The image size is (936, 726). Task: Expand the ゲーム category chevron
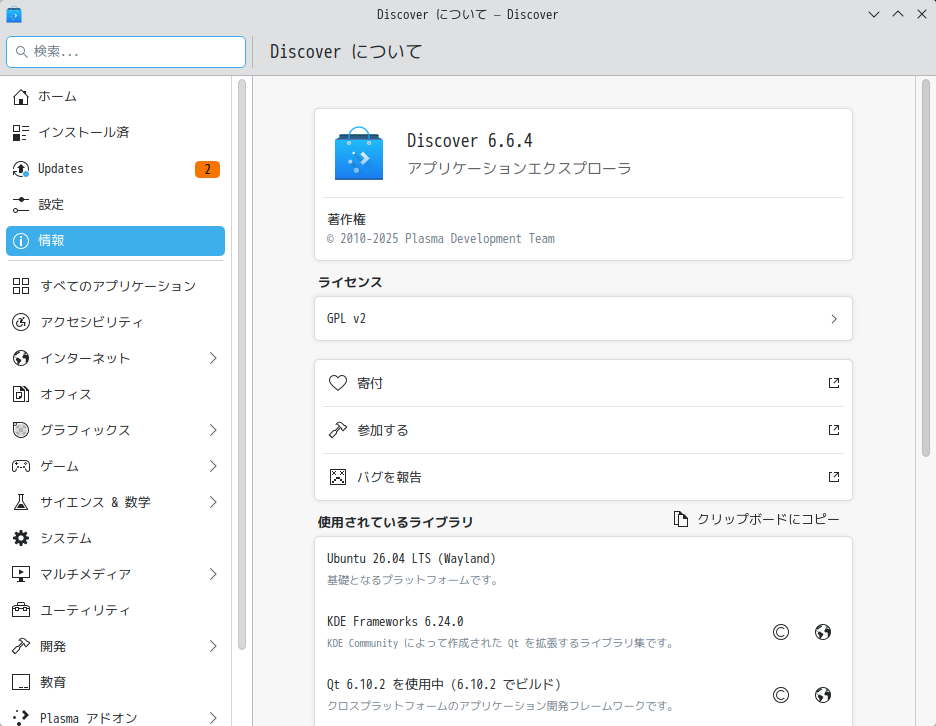click(x=213, y=466)
